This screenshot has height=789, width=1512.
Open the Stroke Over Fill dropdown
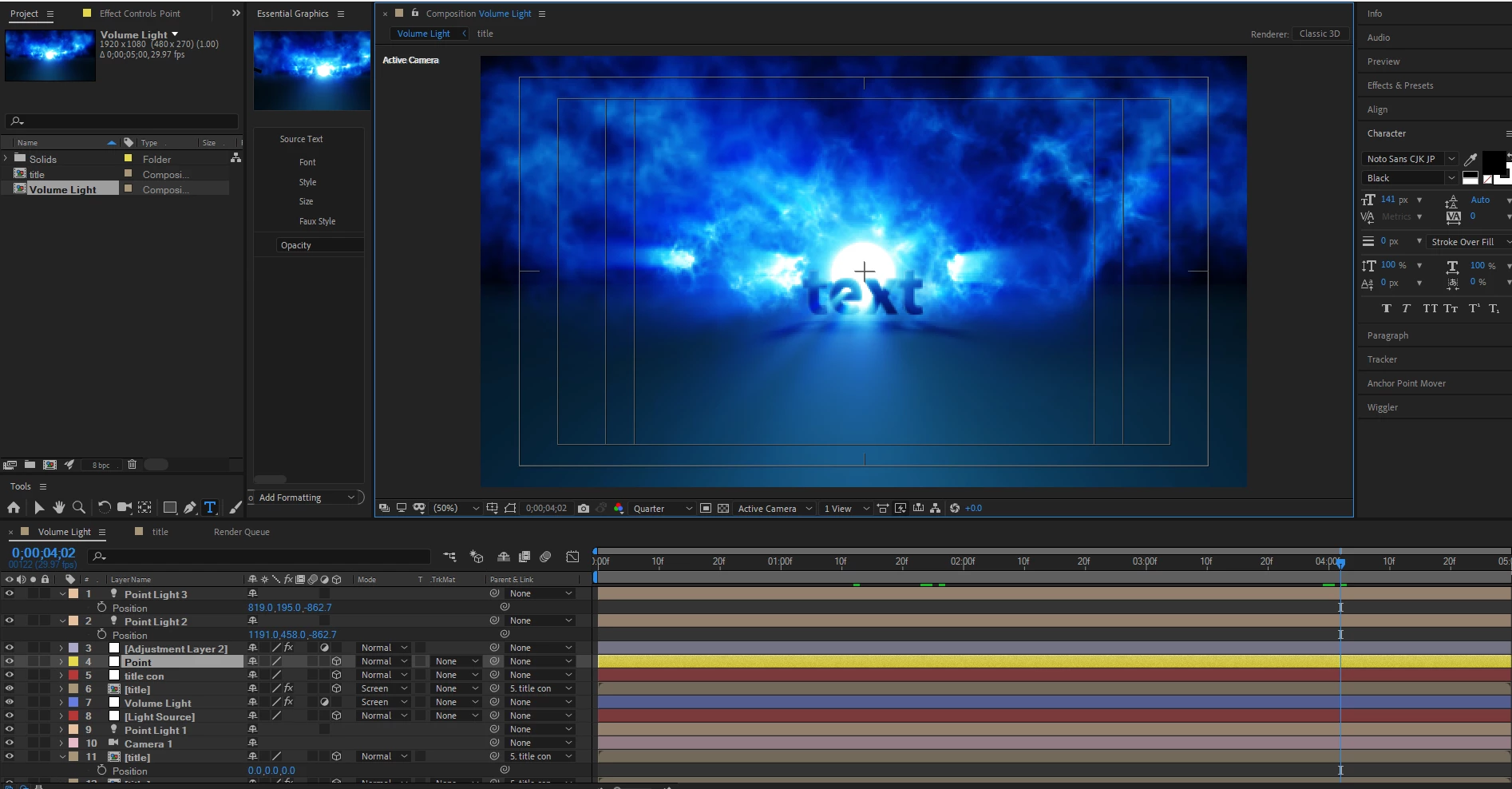tap(1469, 242)
